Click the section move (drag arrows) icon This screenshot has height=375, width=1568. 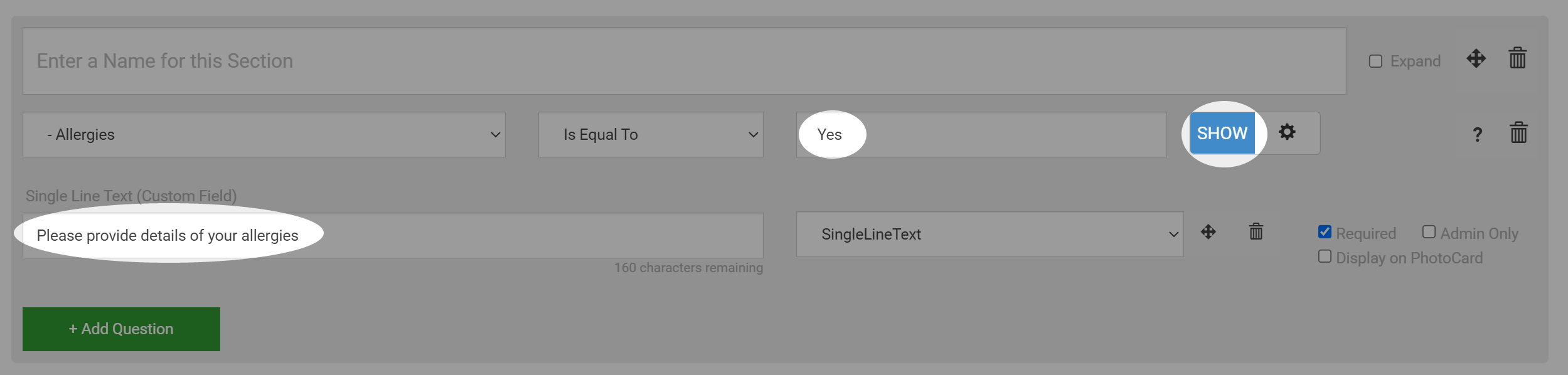click(1476, 59)
